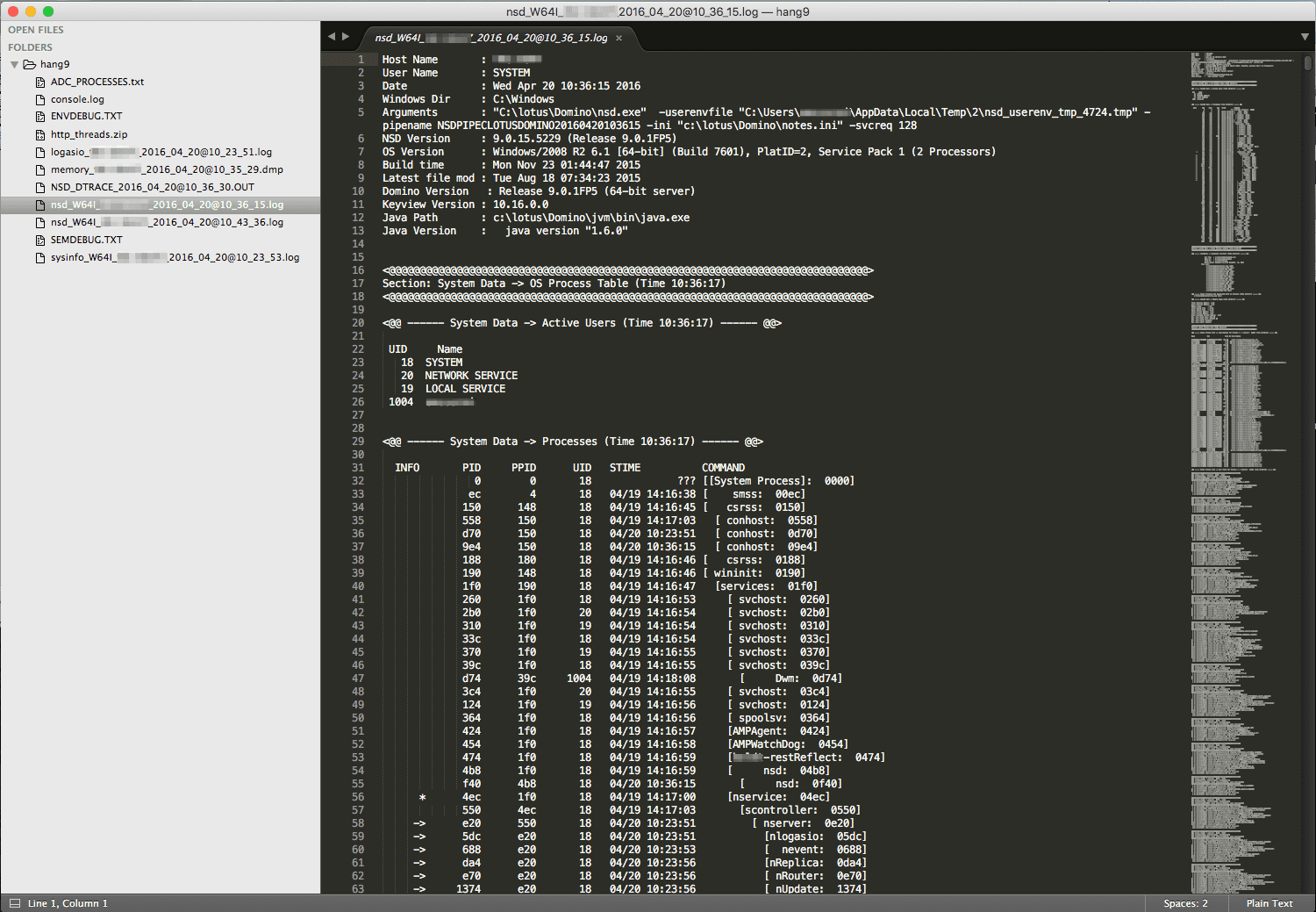Click file icon of sysinfo log
This screenshot has width=1316, height=912.
point(40,257)
